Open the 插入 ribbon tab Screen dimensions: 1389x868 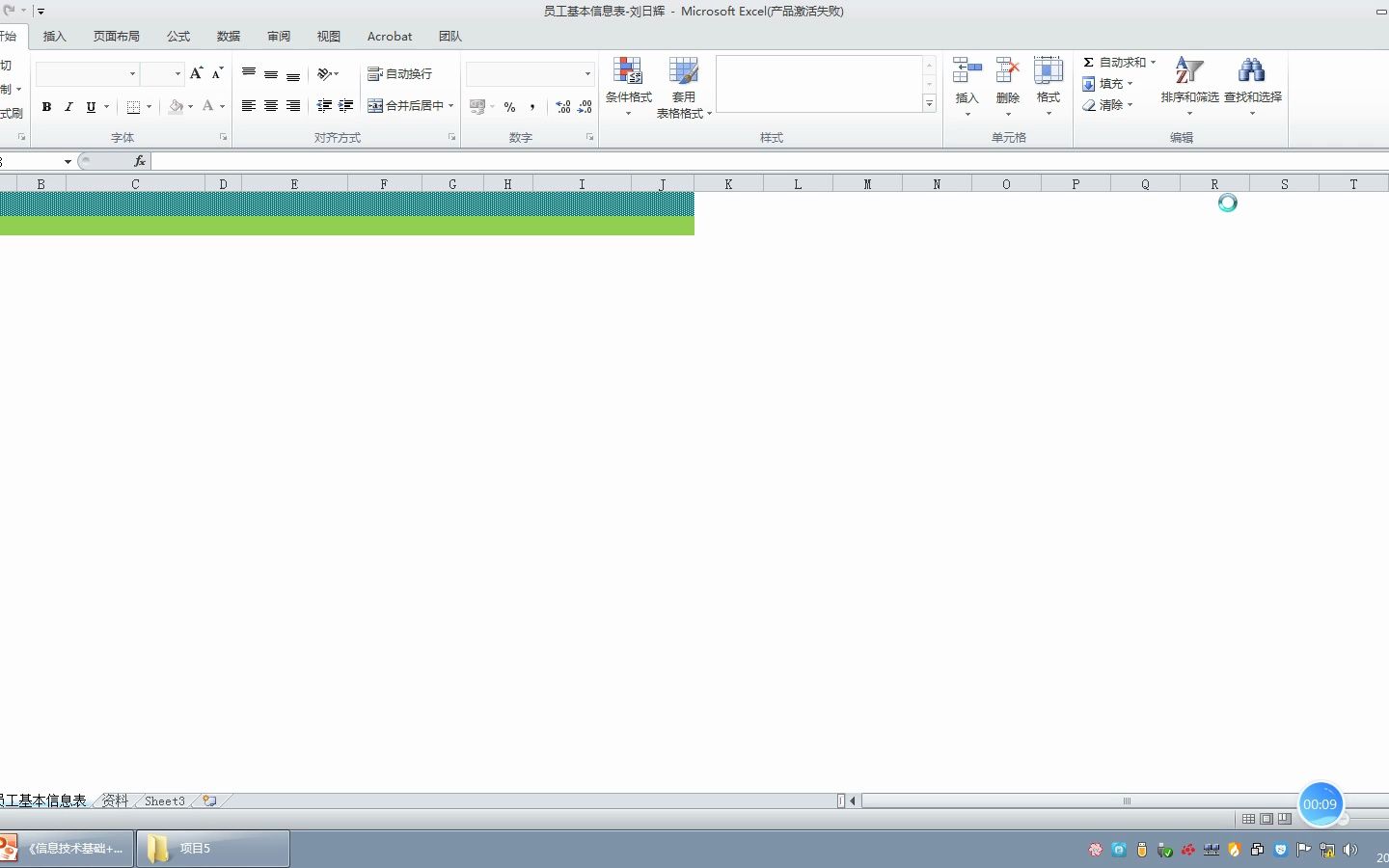(54, 36)
